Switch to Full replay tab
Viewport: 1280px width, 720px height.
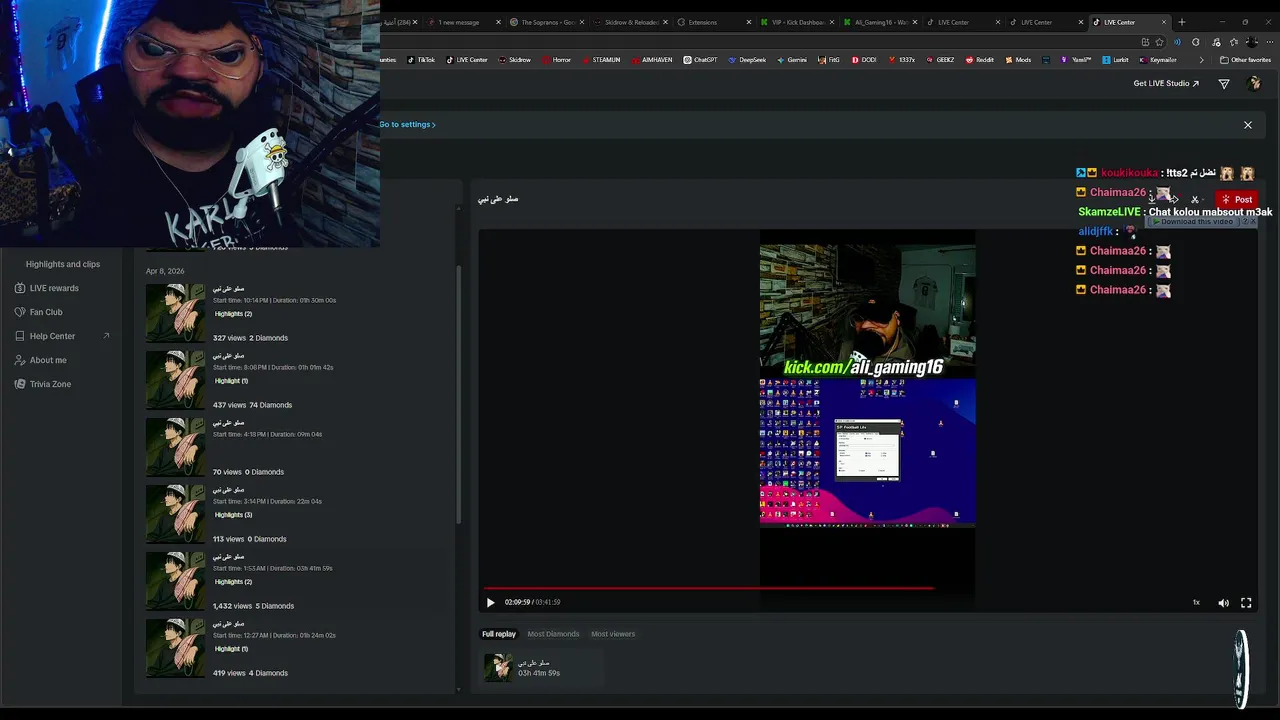tap(499, 634)
